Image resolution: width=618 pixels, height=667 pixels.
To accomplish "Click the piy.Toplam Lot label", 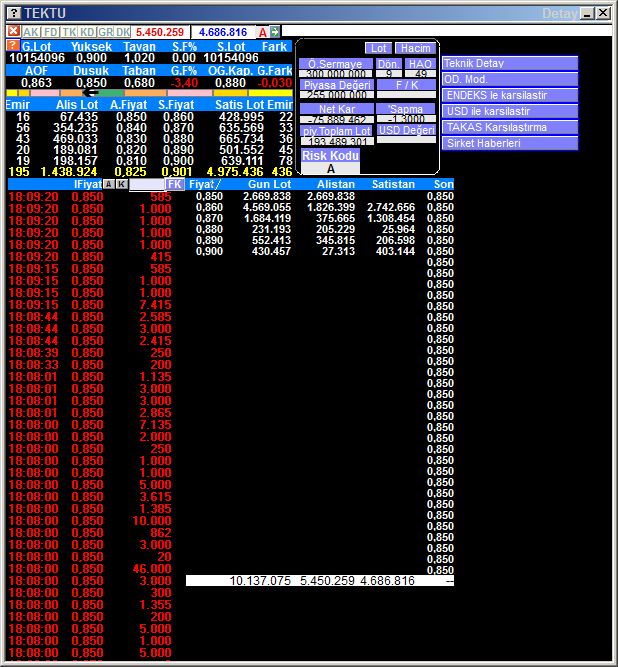I will pos(337,131).
